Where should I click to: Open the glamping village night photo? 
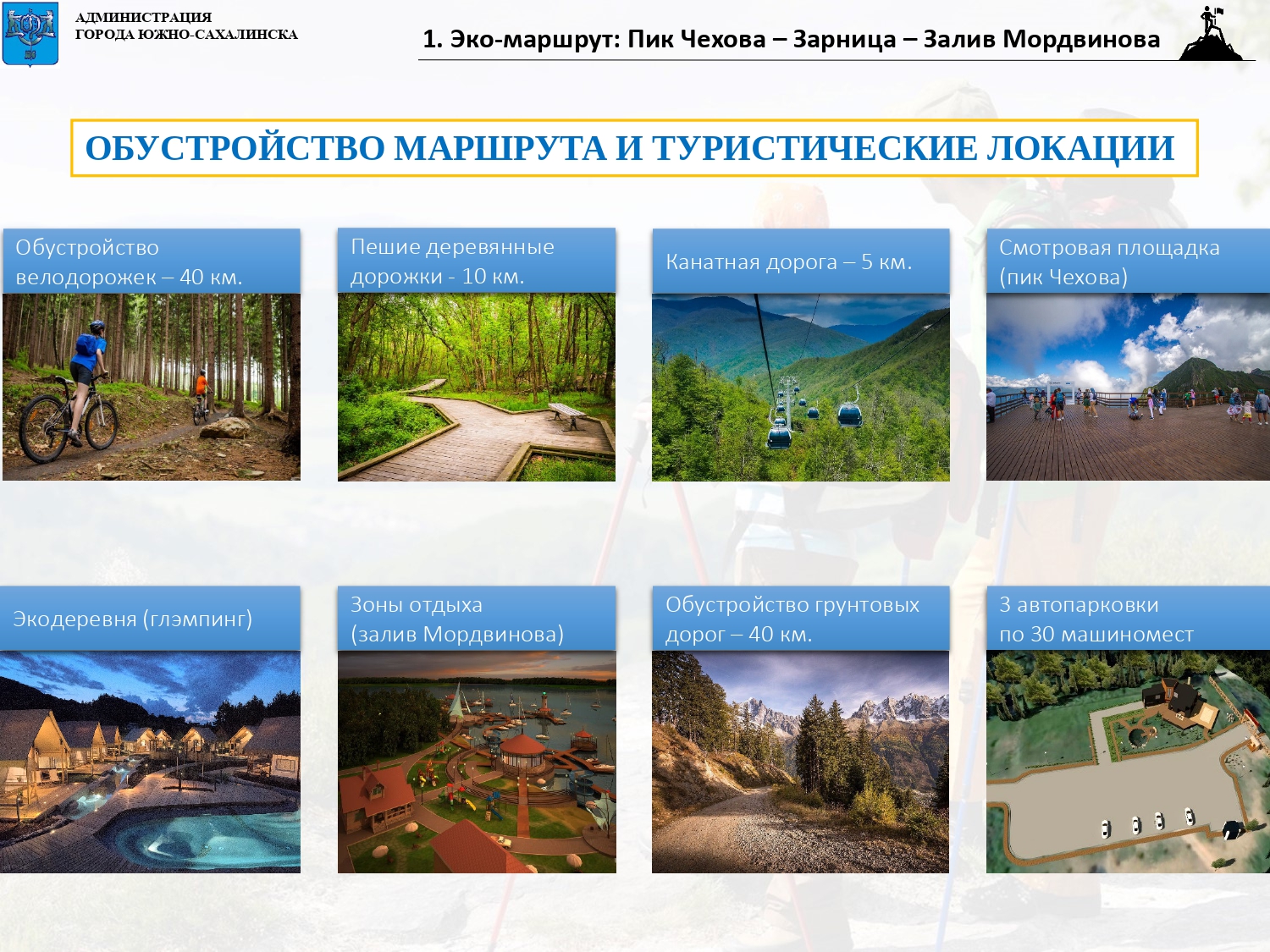[x=150, y=762]
